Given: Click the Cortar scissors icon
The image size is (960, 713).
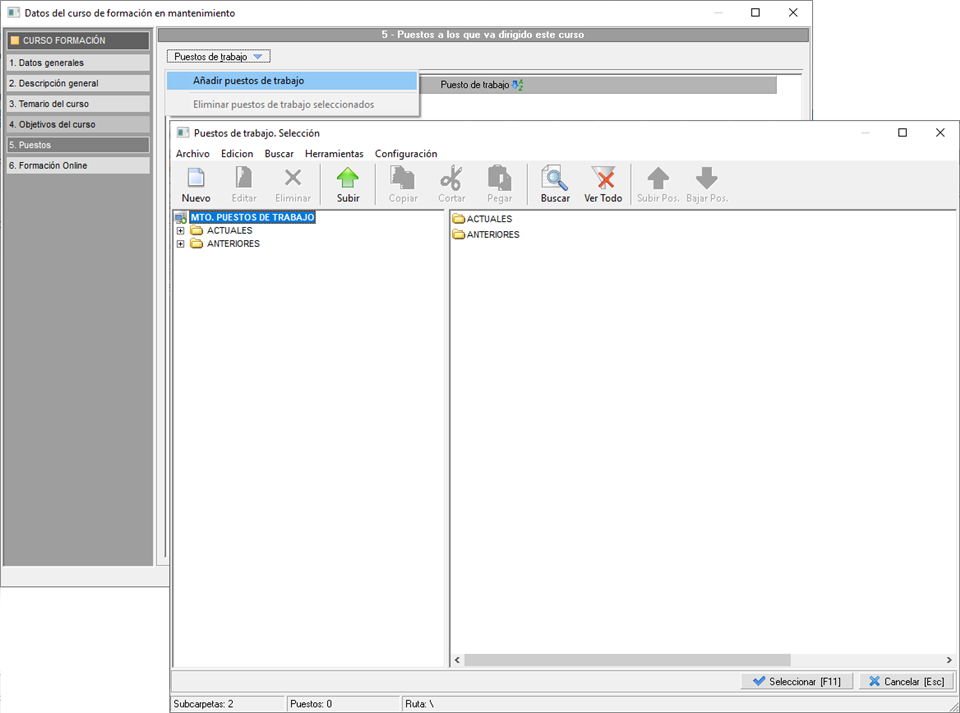Looking at the screenshot, I should click(x=452, y=180).
